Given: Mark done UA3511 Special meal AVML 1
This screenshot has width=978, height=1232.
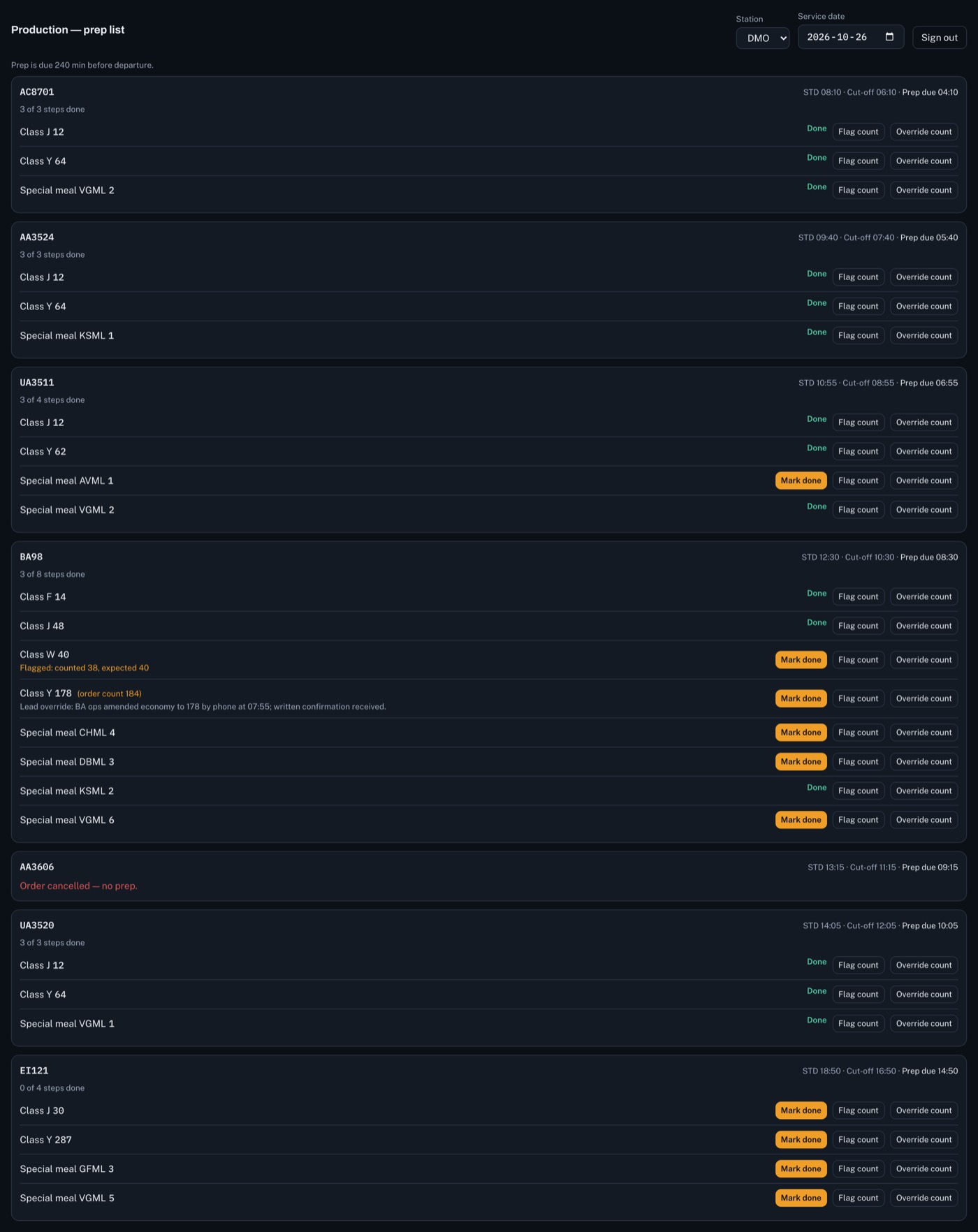Looking at the screenshot, I should pyautogui.click(x=801, y=481).
